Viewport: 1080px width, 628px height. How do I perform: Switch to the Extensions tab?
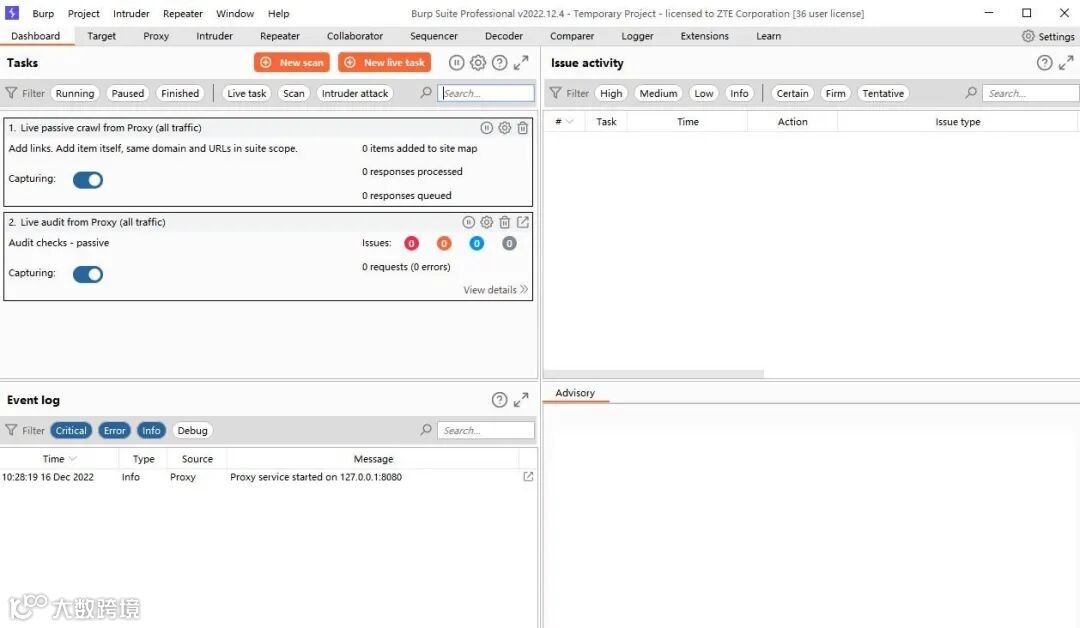[704, 36]
